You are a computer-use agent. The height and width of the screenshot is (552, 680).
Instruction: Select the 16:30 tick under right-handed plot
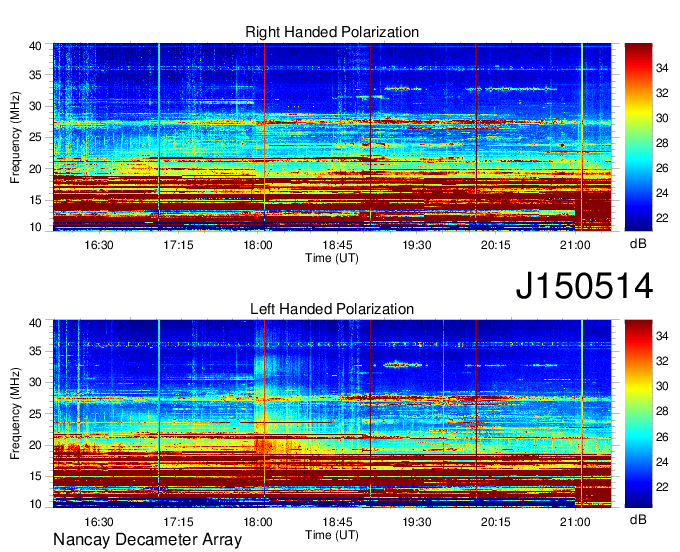(x=99, y=245)
